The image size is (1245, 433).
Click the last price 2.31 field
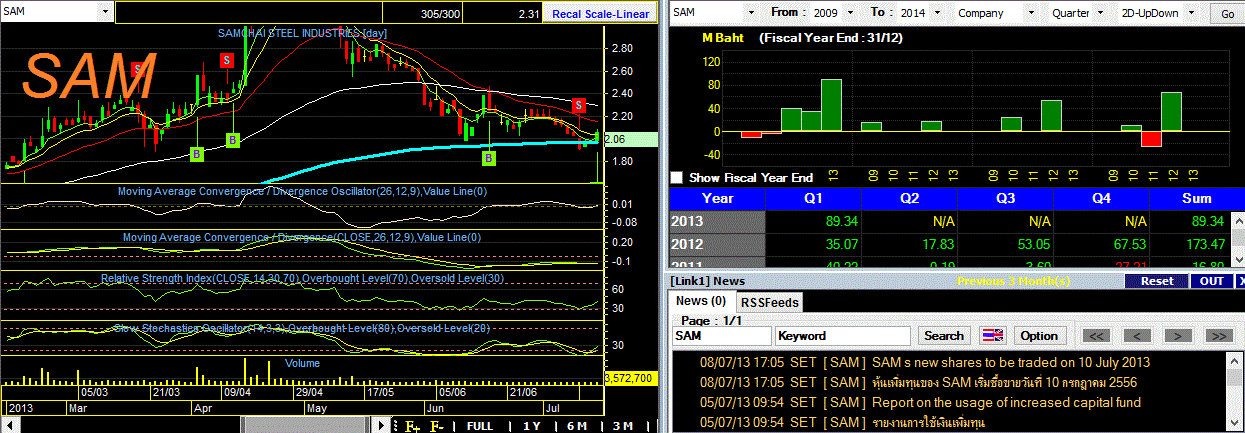pyautogui.click(x=504, y=14)
